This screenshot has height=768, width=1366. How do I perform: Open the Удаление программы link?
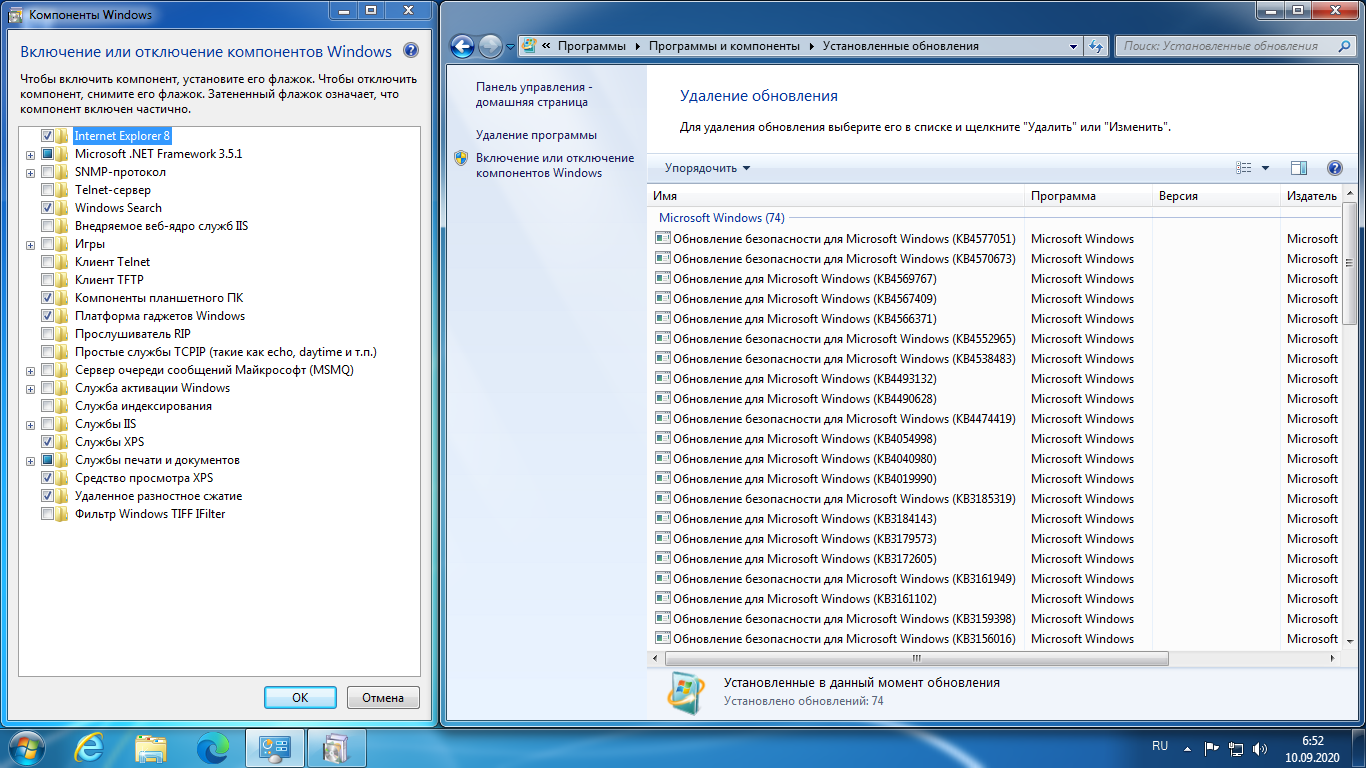(x=536, y=135)
